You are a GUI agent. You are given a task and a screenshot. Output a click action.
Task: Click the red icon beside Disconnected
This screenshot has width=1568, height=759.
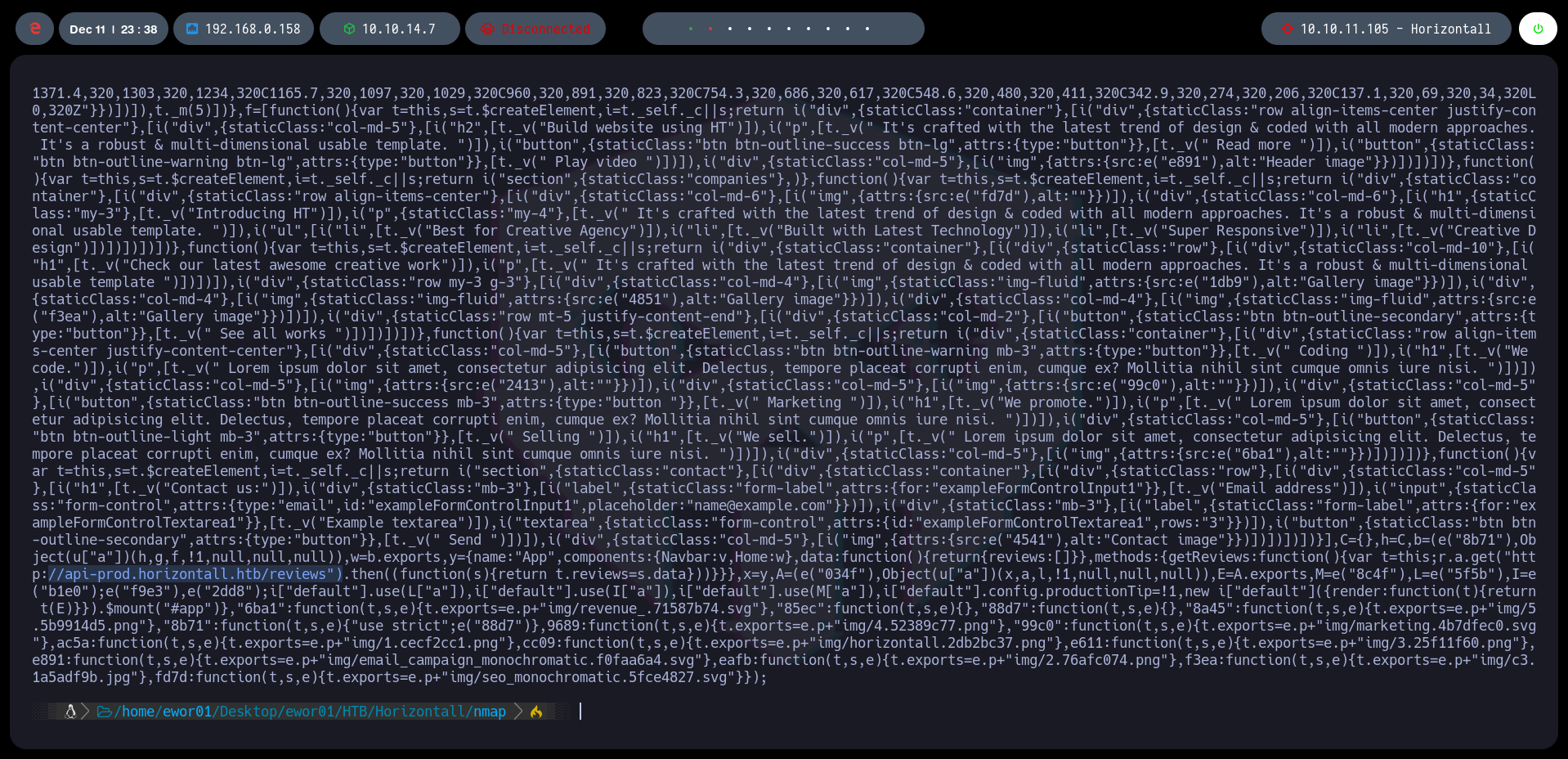(x=487, y=29)
